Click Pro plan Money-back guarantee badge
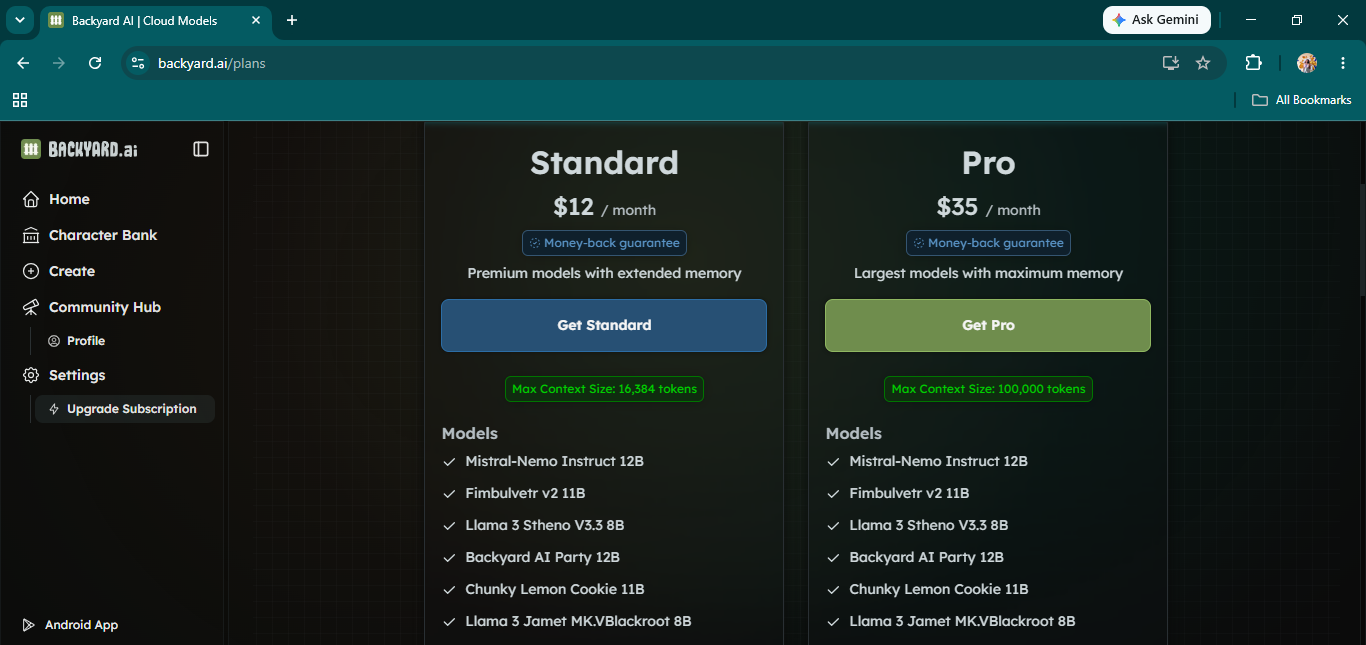The width and height of the screenshot is (1366, 645). click(988, 243)
